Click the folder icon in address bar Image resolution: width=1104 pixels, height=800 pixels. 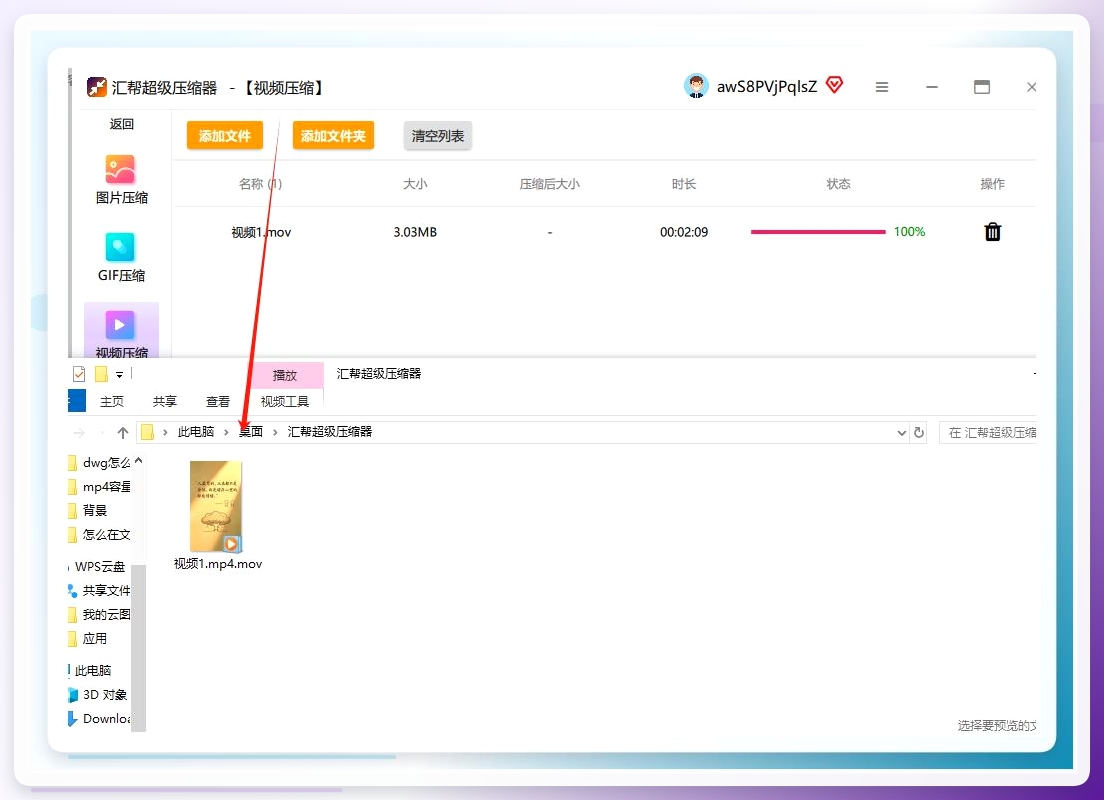tap(147, 432)
